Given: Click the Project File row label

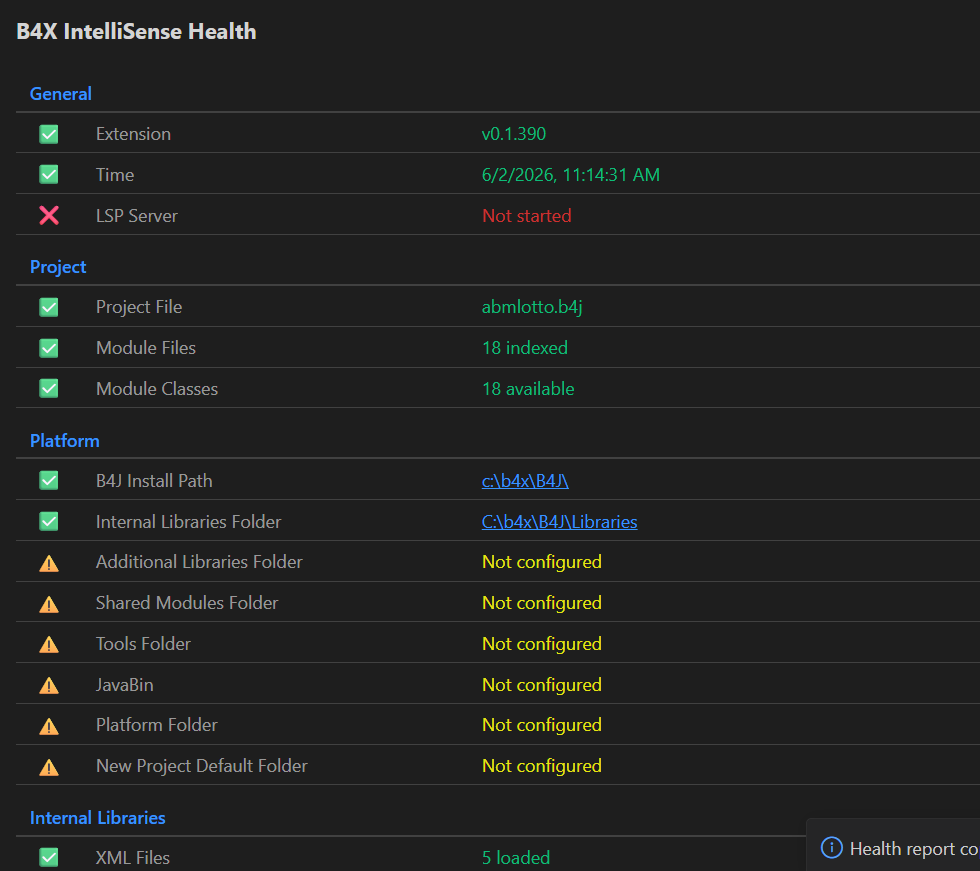Looking at the screenshot, I should (x=139, y=307).
